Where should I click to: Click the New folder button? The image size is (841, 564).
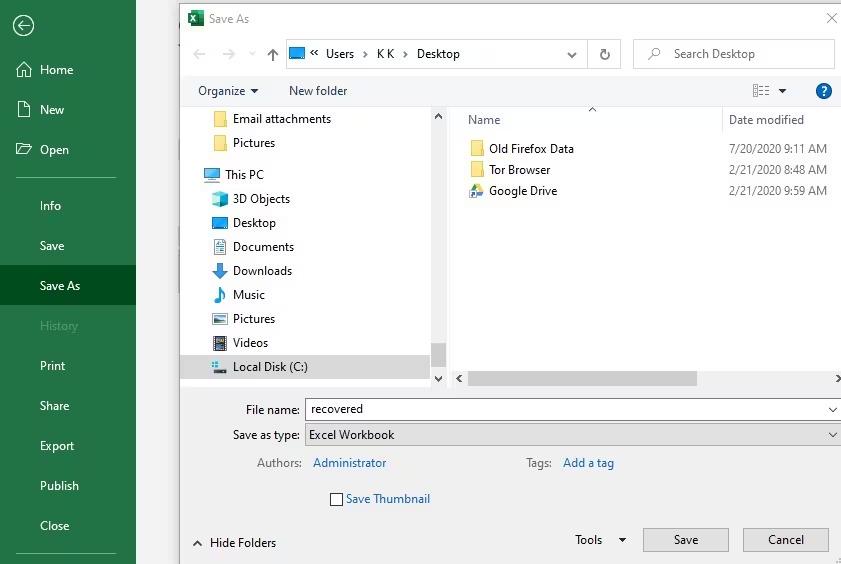coord(318,91)
